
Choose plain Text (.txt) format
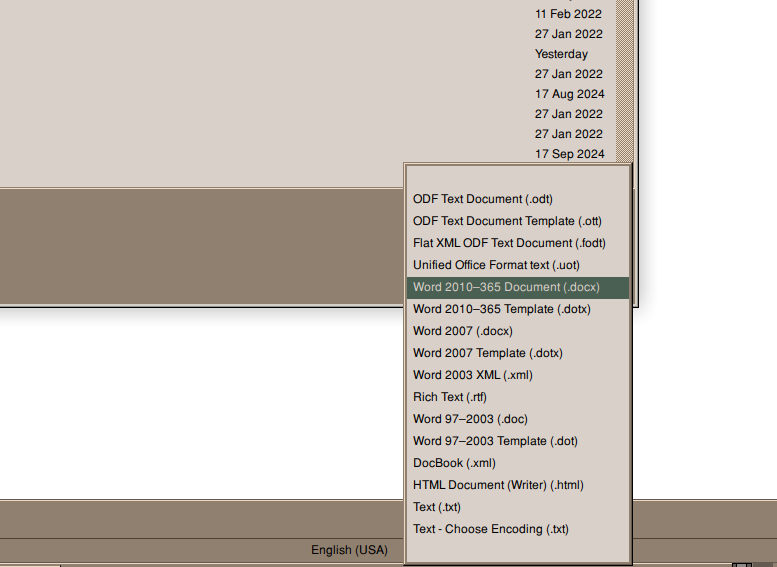(x=518, y=507)
